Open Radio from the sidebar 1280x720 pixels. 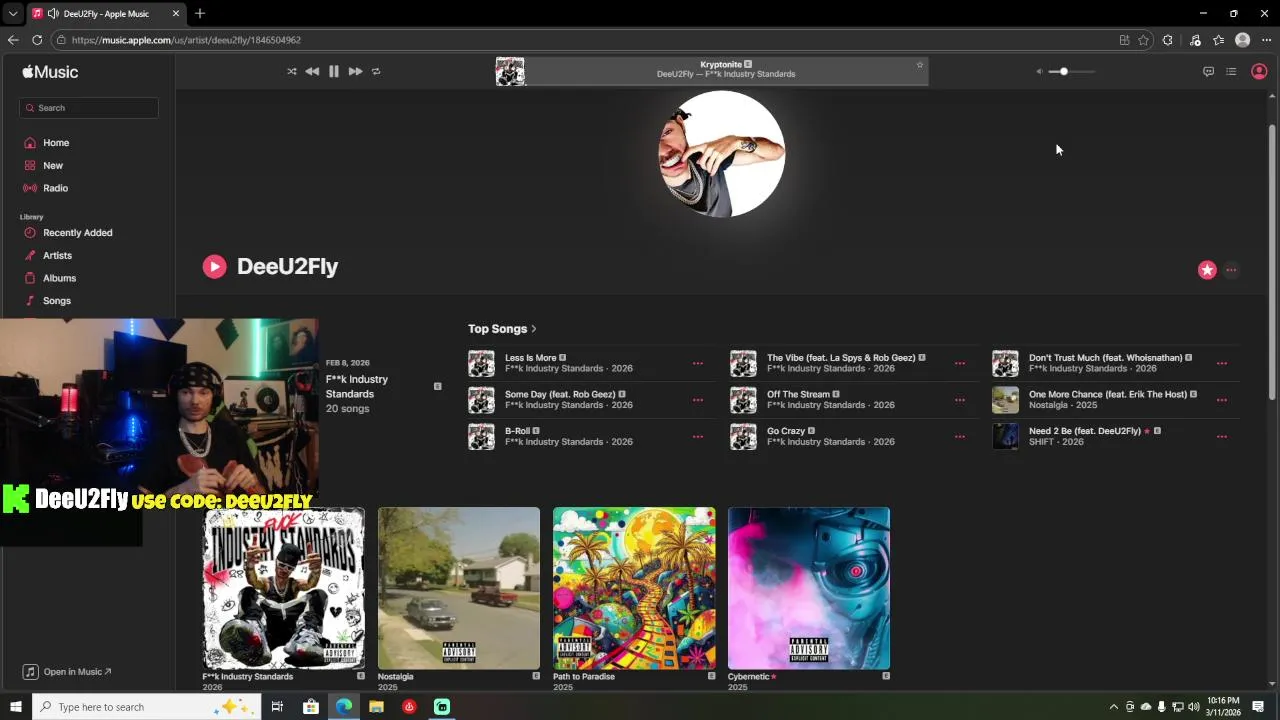[x=55, y=188]
